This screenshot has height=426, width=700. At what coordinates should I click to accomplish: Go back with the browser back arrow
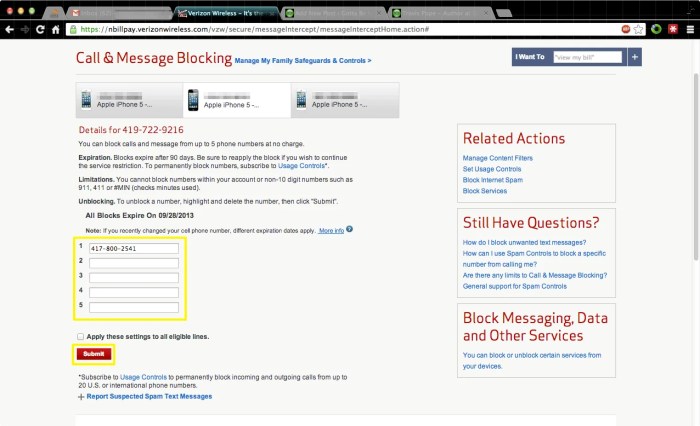pos(9,29)
